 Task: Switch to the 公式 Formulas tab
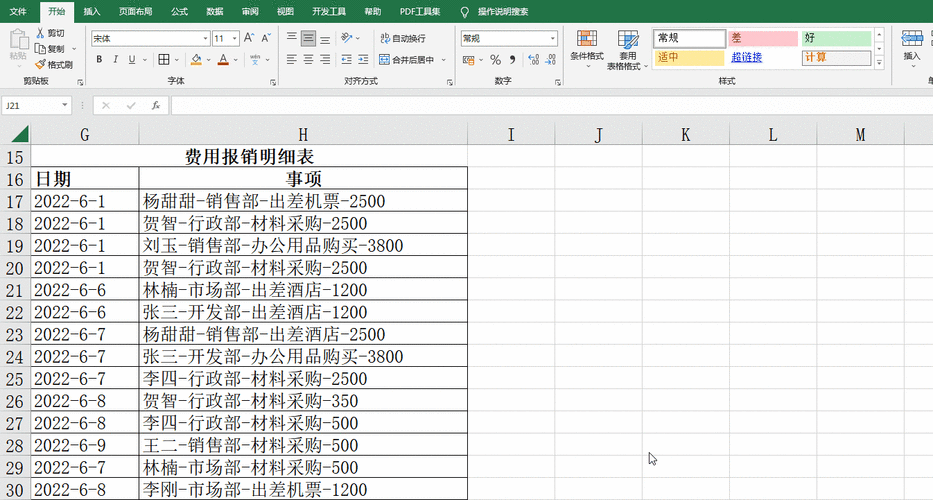click(179, 11)
